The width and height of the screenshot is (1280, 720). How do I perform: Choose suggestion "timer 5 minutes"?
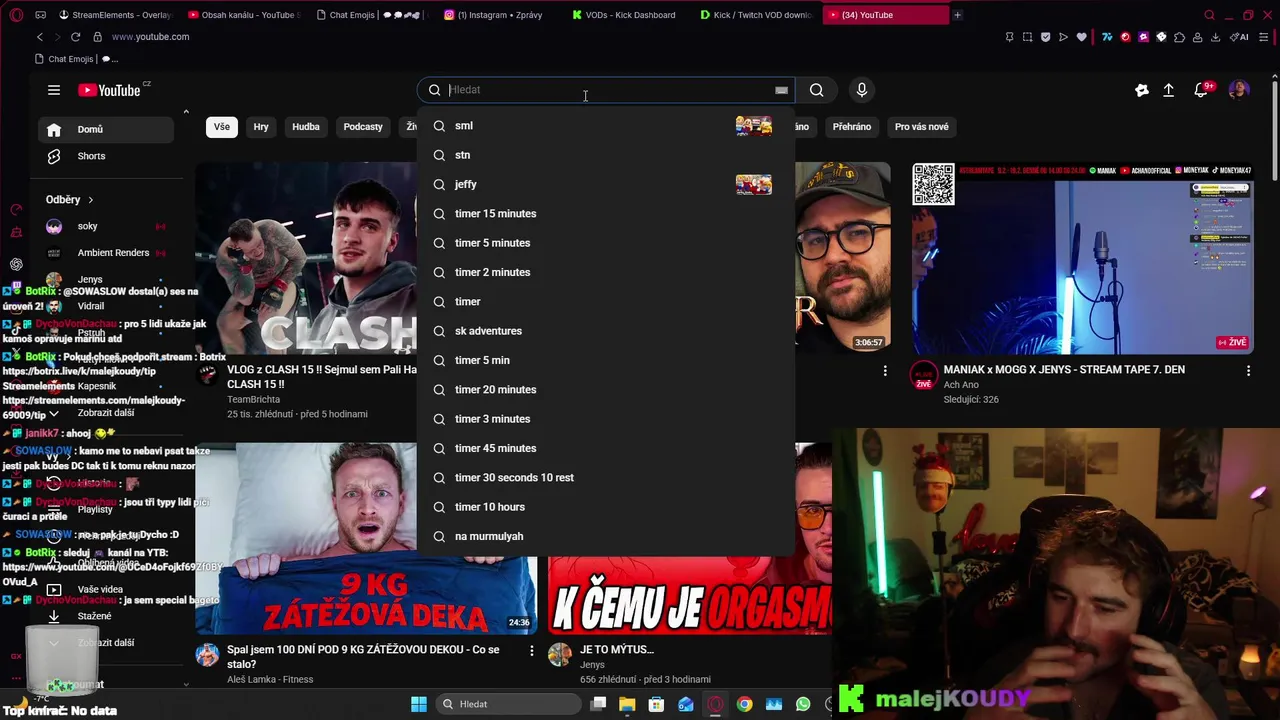606,243
